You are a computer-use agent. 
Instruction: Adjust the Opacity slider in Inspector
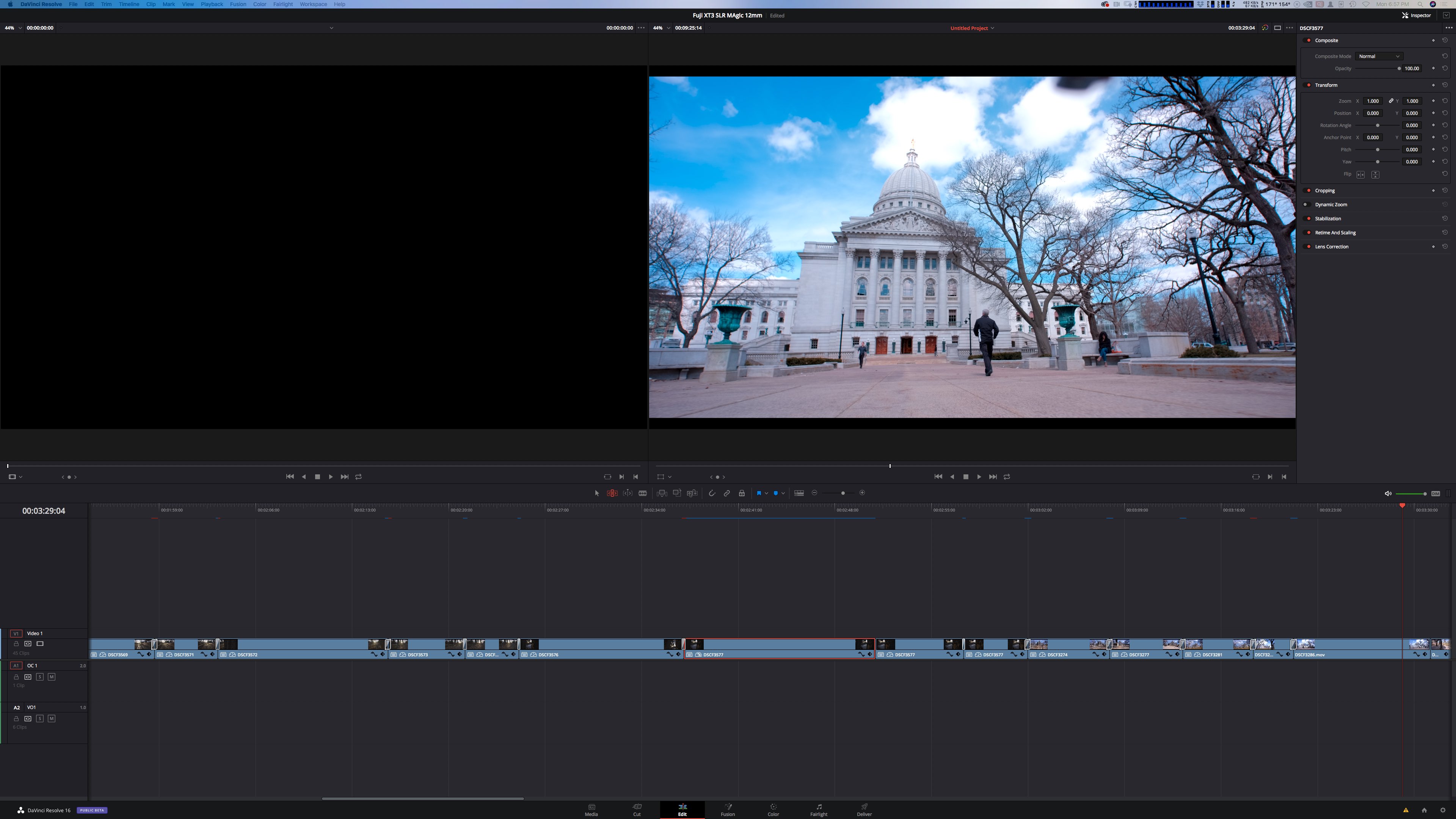[1378, 68]
